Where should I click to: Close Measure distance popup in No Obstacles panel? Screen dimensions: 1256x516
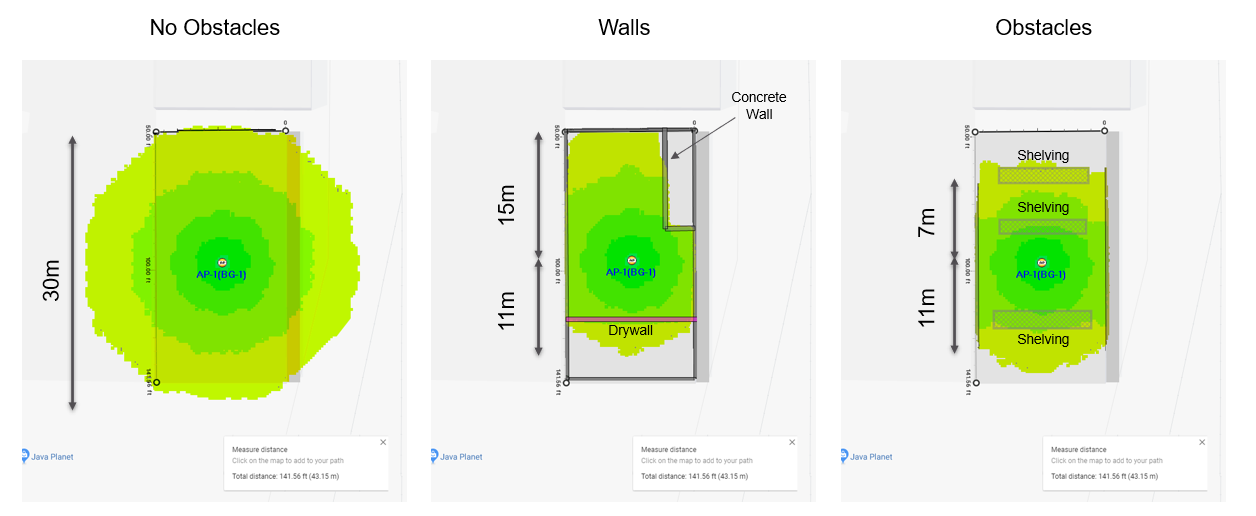click(383, 442)
